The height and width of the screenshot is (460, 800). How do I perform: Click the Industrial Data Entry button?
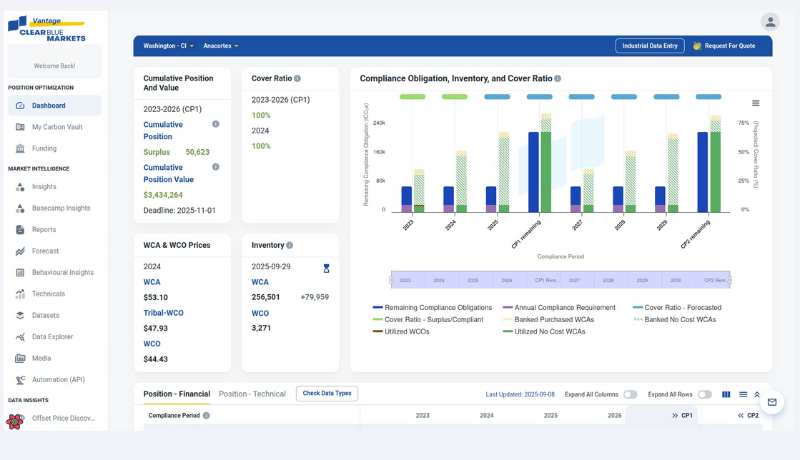pyautogui.click(x=649, y=46)
